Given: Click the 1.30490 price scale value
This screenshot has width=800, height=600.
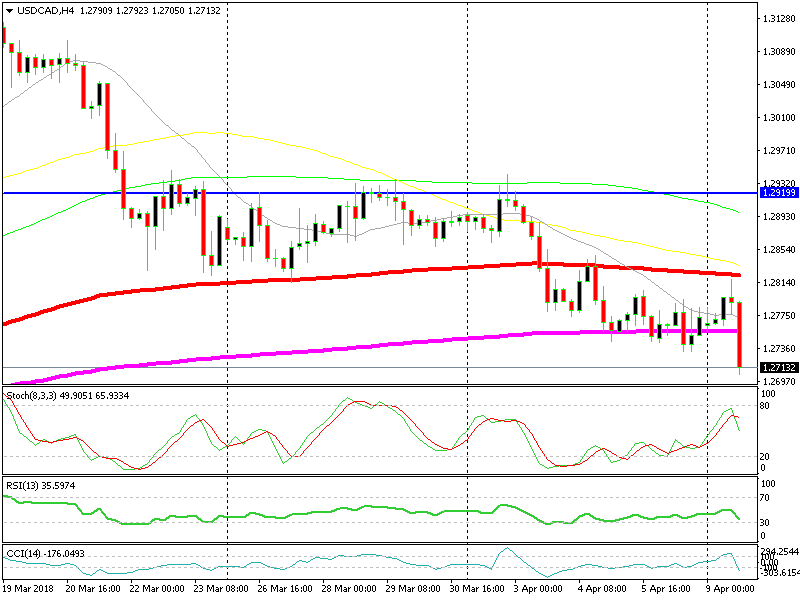Looking at the screenshot, I should pos(779,85).
